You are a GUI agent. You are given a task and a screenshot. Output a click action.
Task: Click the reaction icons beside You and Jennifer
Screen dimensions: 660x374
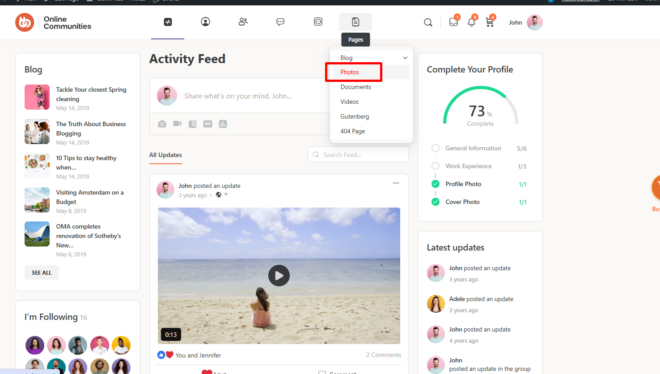pyautogui.click(x=165, y=355)
